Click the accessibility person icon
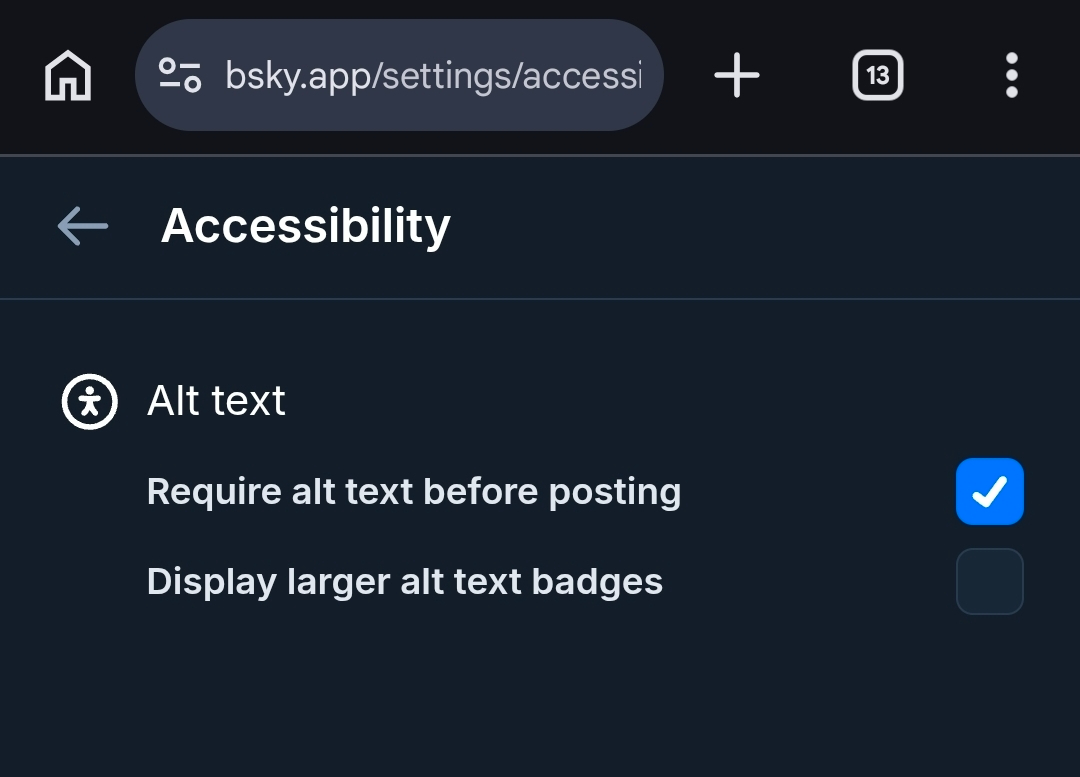The height and width of the screenshot is (777, 1080). (89, 402)
